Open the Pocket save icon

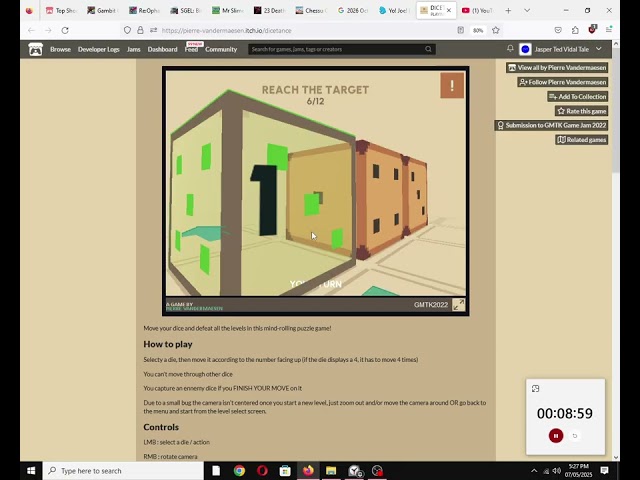point(558,30)
